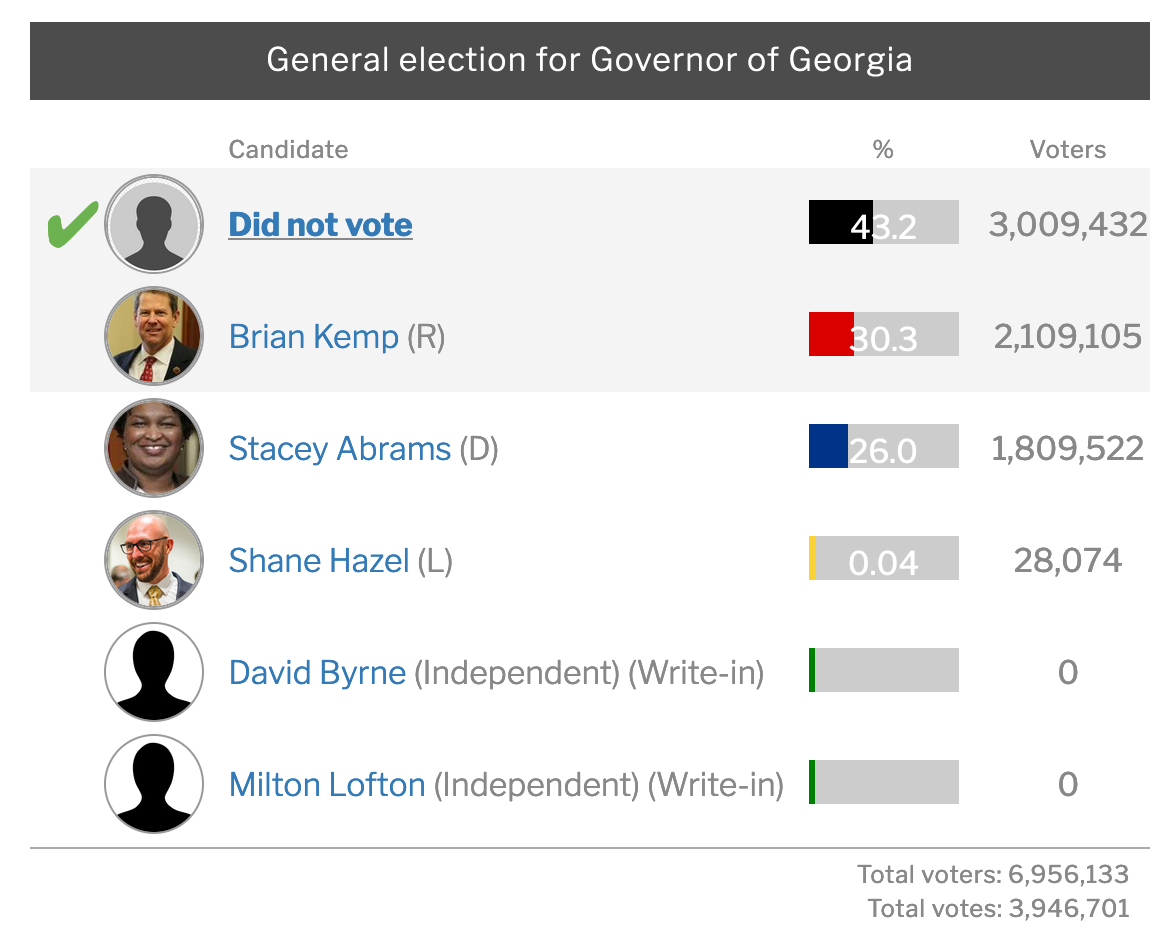The width and height of the screenshot is (1176, 952).
Task: Click the green winner checkmark icon
Action: [x=73, y=224]
